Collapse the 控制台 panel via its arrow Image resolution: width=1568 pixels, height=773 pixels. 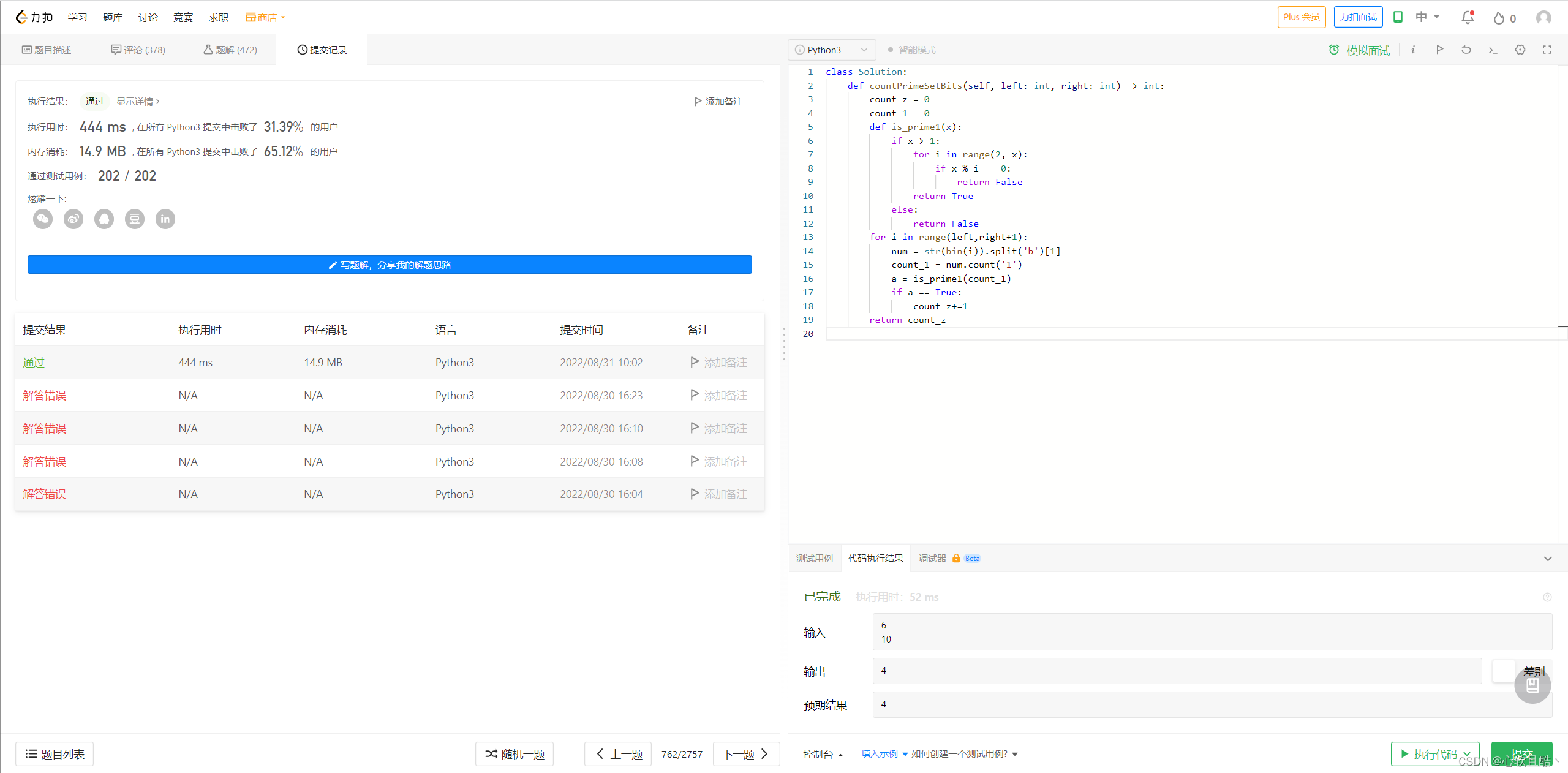tap(840, 754)
